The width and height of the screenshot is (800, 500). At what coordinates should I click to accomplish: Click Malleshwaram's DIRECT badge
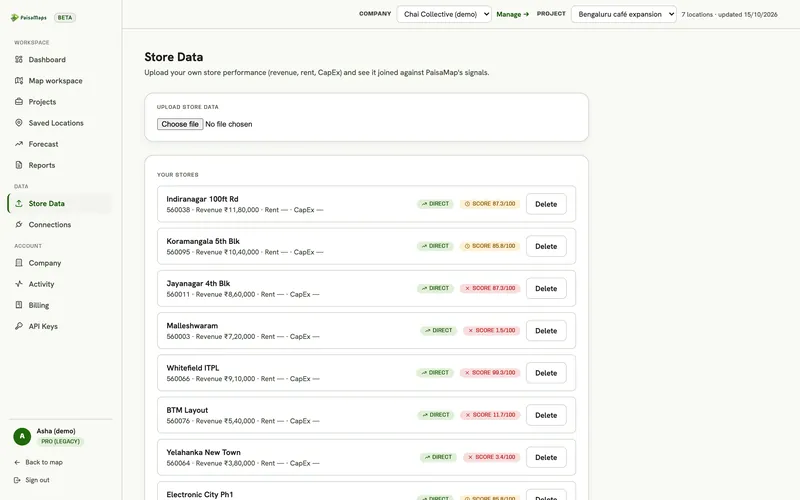pos(438,331)
